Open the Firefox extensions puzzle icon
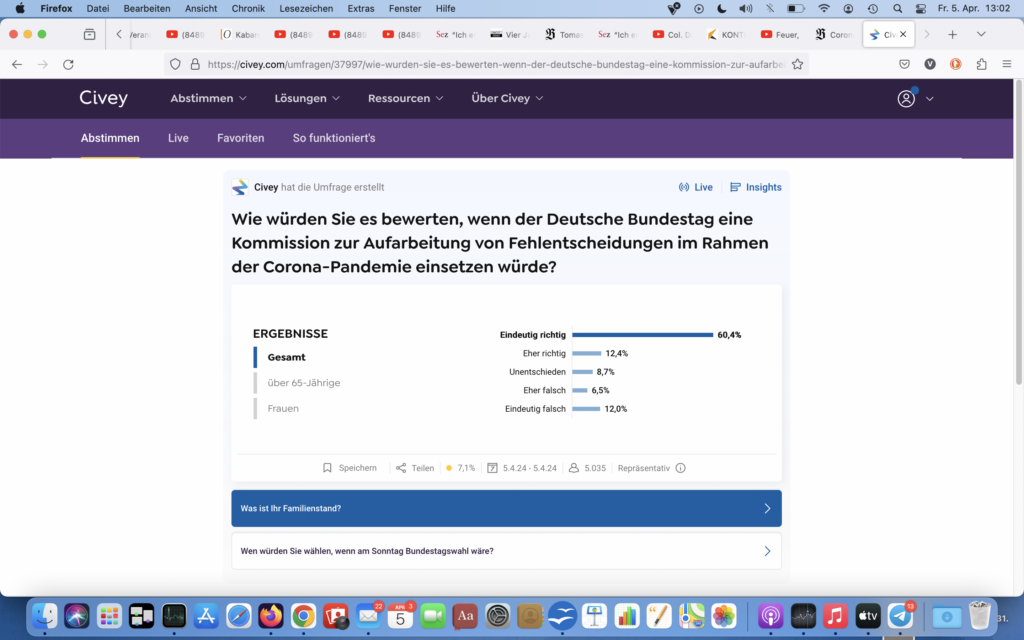 [981, 64]
